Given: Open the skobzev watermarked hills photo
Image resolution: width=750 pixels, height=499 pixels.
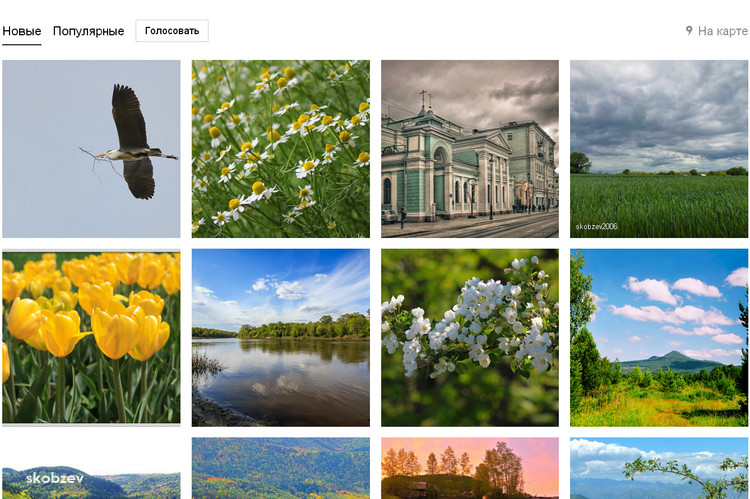Looking at the screenshot, I should tap(91, 470).
